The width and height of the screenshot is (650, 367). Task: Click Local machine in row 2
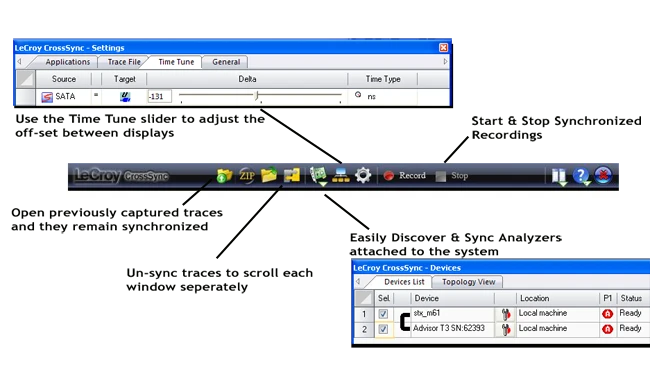click(543, 328)
